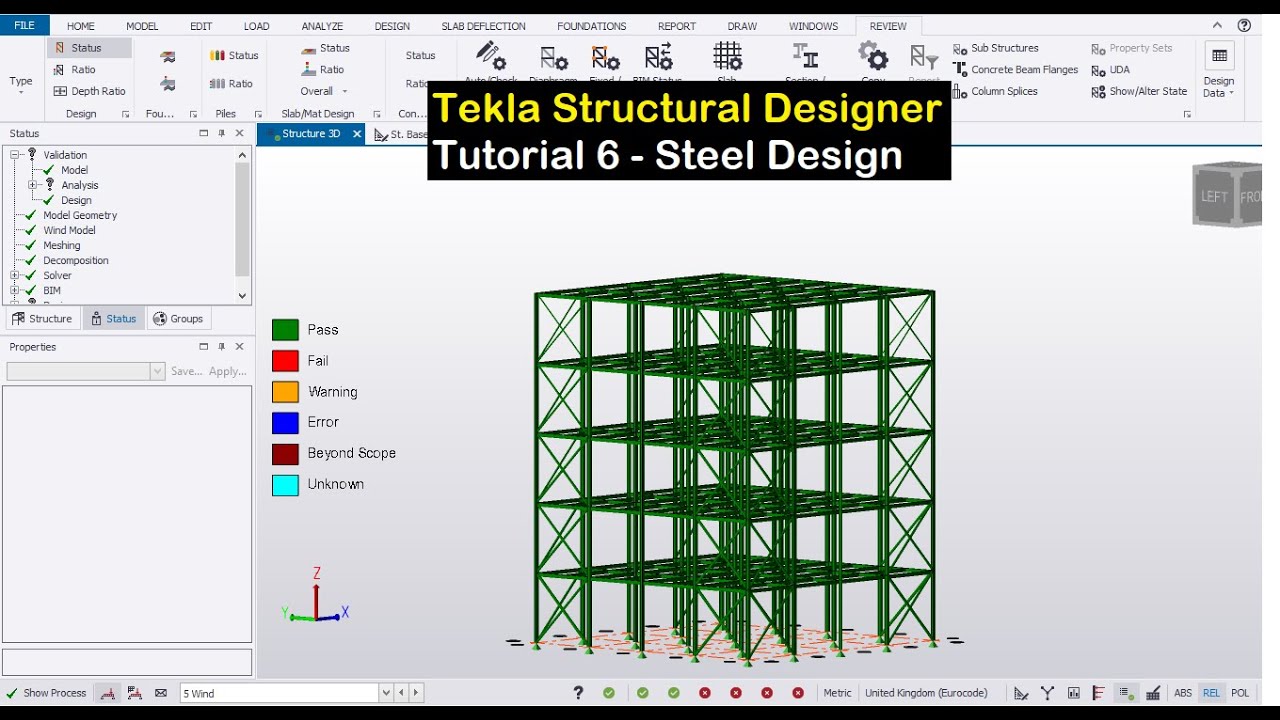Click the orange Warning legend swatch
1280x720 pixels.
coord(286,392)
